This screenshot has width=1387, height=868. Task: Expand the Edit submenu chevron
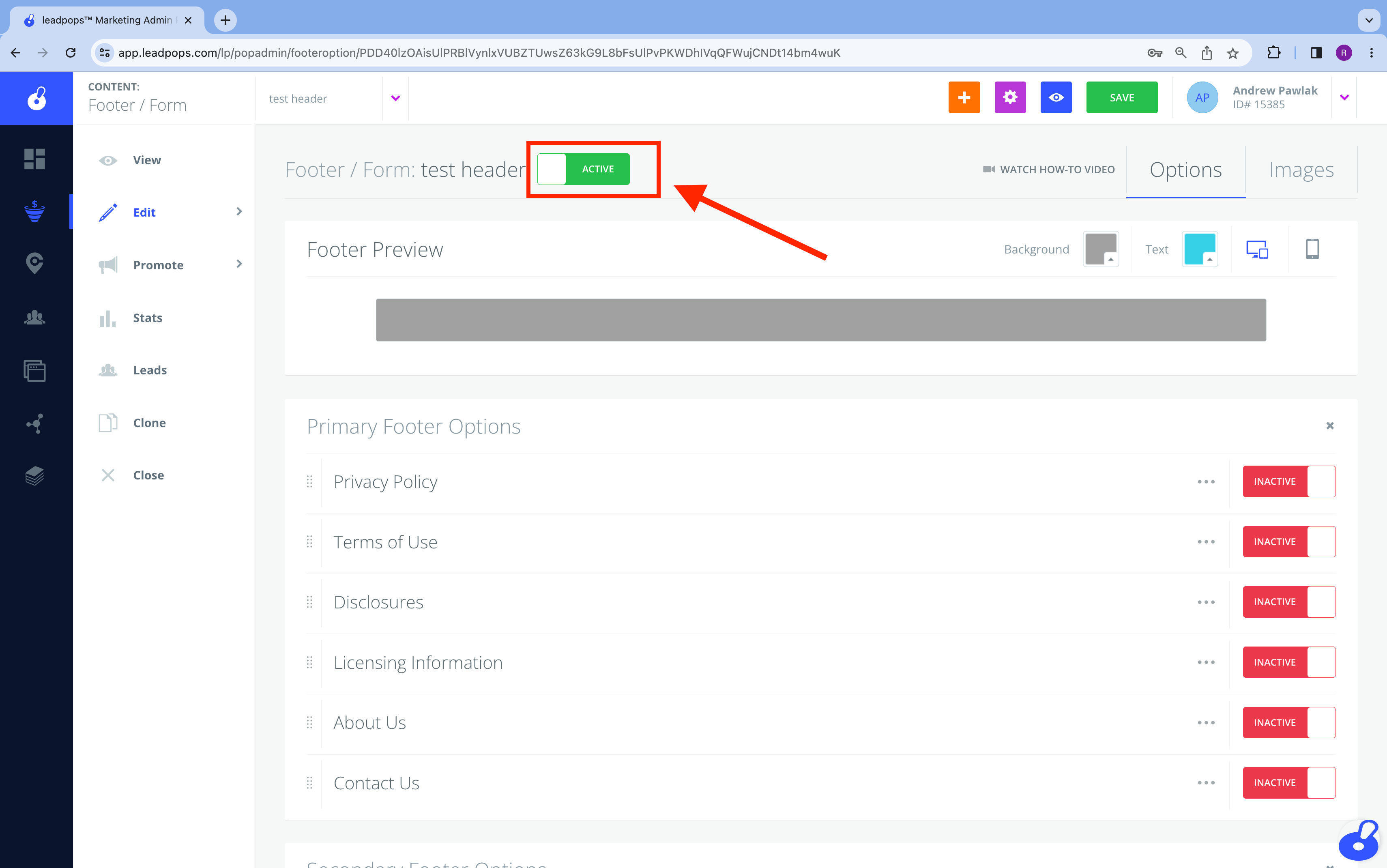pyautogui.click(x=239, y=212)
